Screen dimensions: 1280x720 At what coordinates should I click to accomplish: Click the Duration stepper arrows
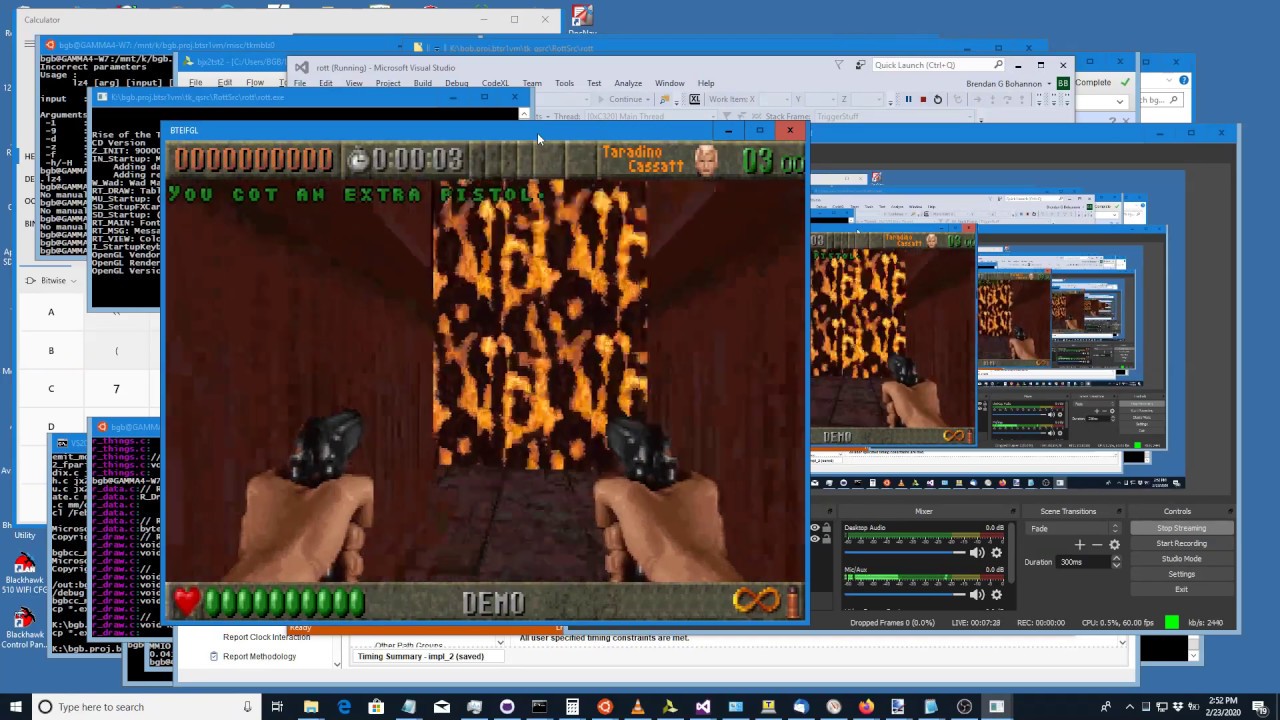[1116, 562]
